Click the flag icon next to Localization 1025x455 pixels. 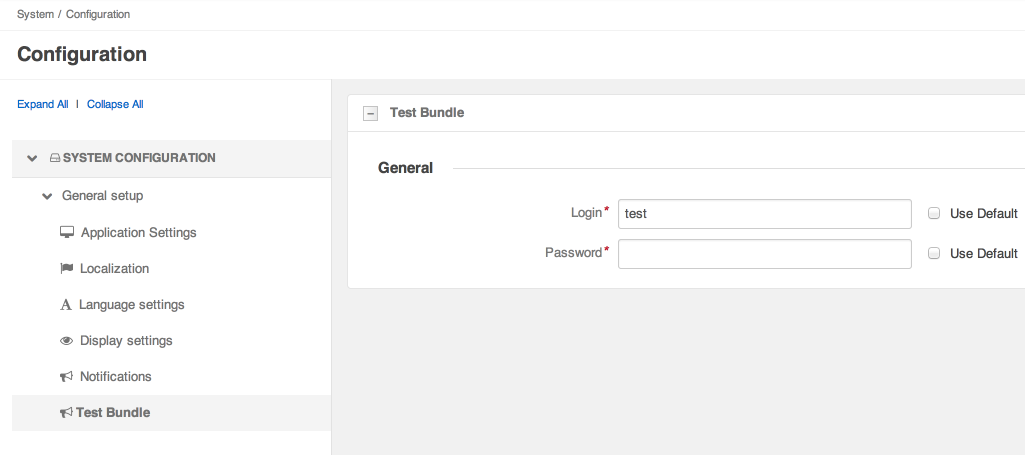[66, 269]
